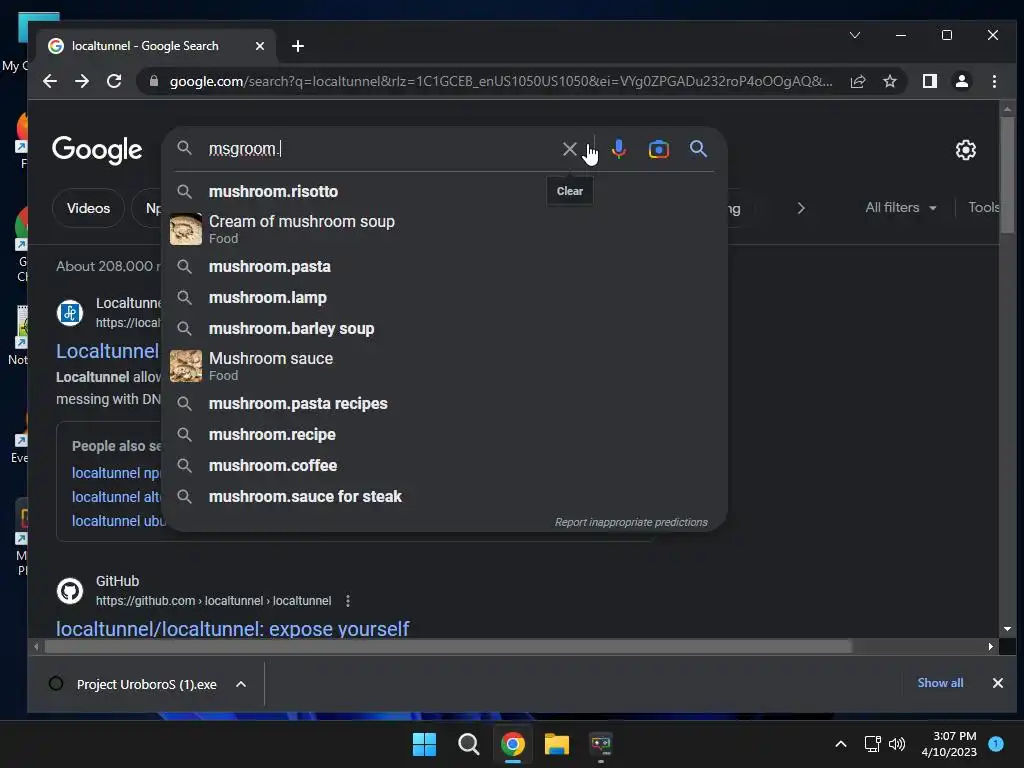Show all downloads
The image size is (1024, 768).
[x=940, y=683]
